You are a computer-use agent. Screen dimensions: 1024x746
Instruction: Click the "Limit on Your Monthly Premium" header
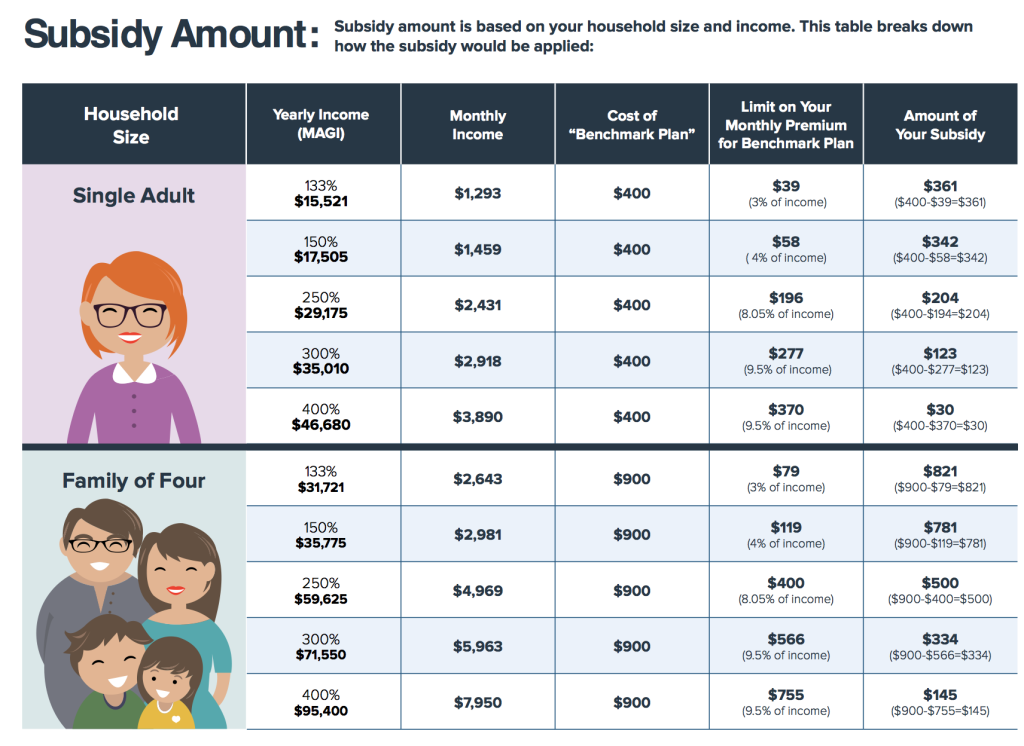coord(786,125)
